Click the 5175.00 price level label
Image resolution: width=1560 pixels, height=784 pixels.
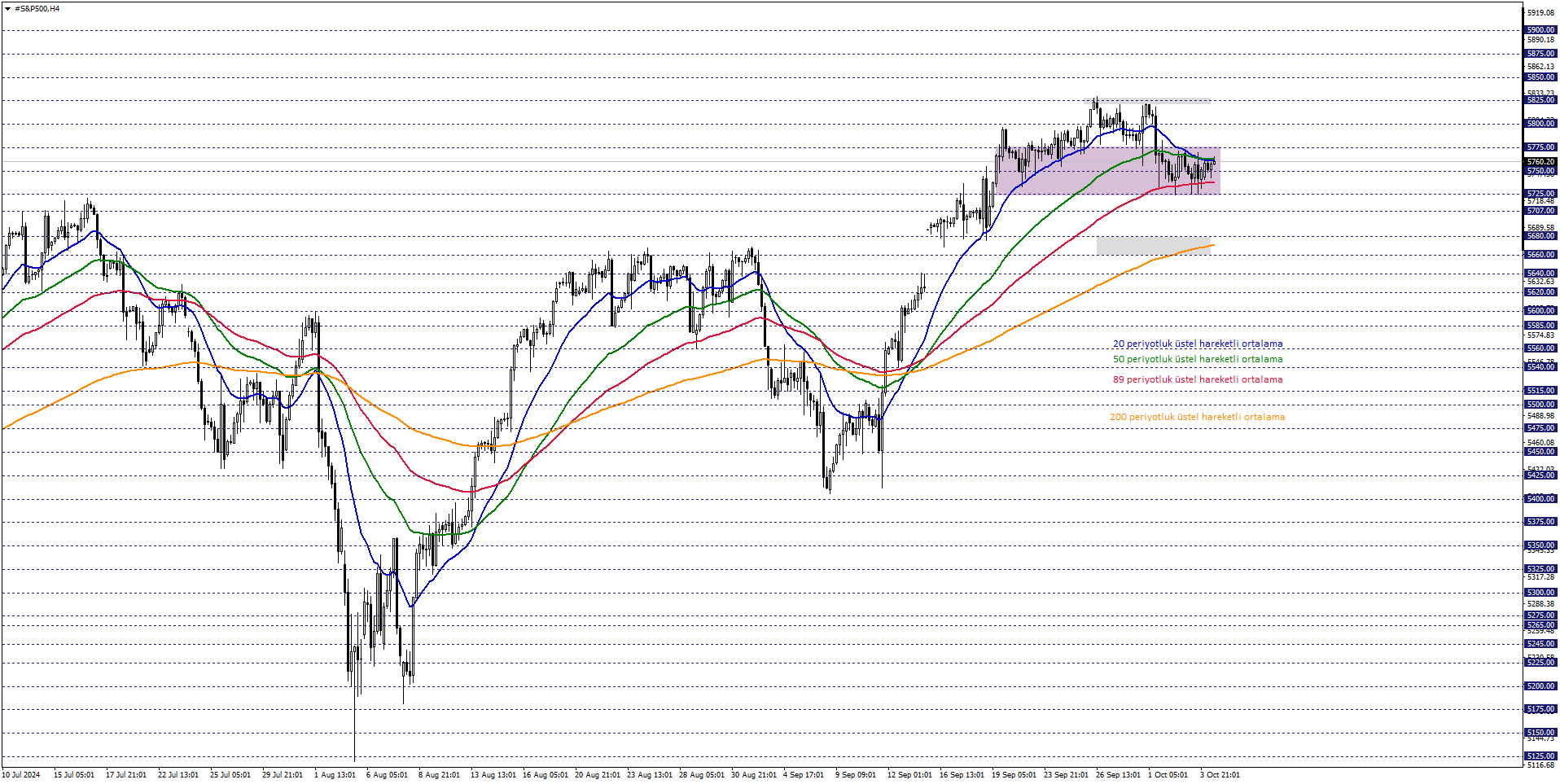pyautogui.click(x=1540, y=709)
